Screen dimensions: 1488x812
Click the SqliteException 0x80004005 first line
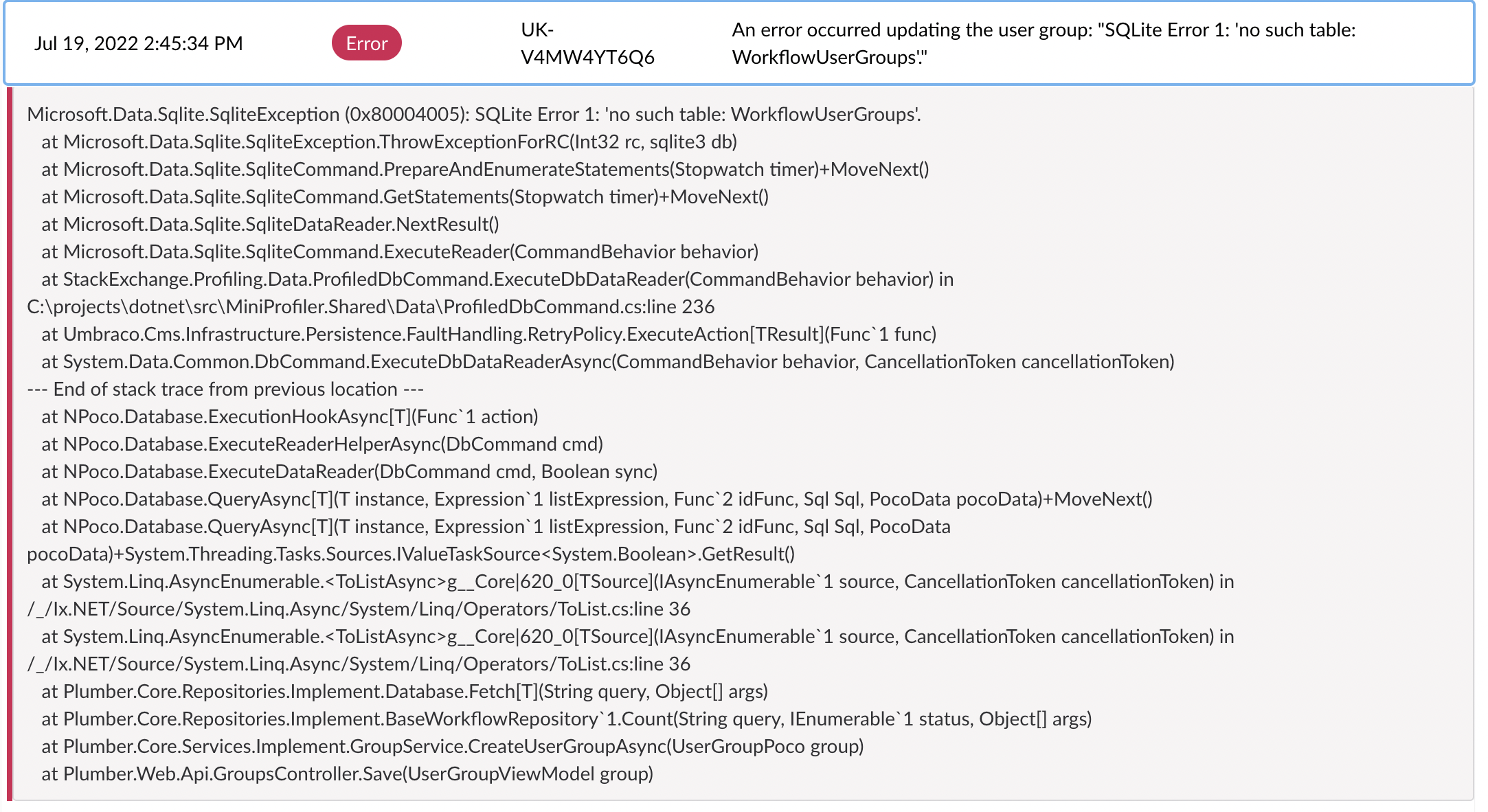pos(474,114)
